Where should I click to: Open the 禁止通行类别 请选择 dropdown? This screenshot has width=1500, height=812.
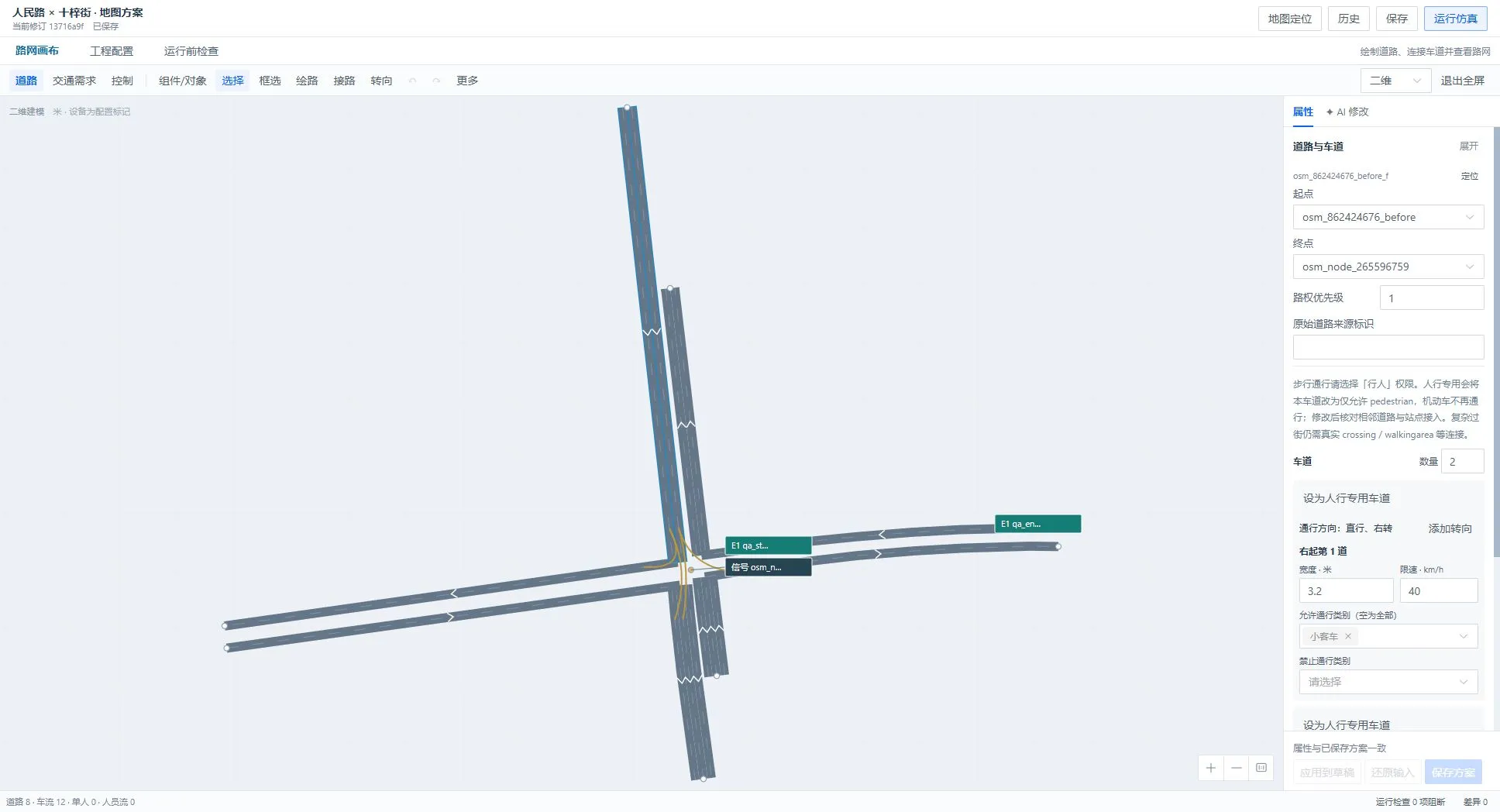1388,682
